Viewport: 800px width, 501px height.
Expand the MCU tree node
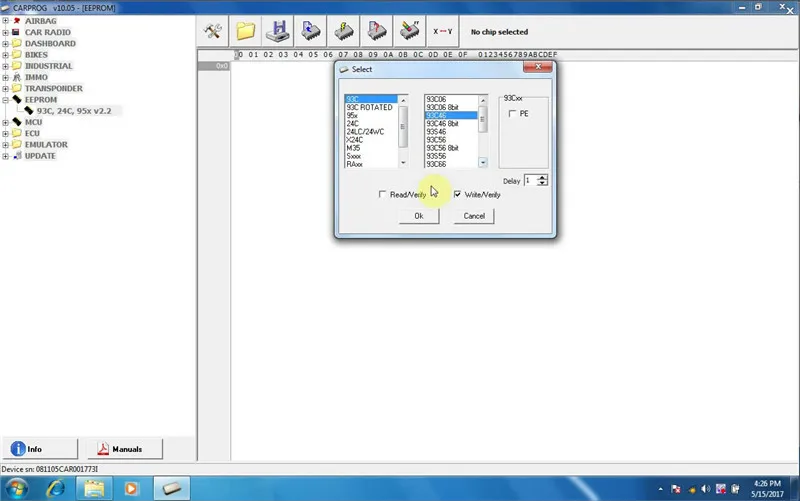click(x=6, y=122)
